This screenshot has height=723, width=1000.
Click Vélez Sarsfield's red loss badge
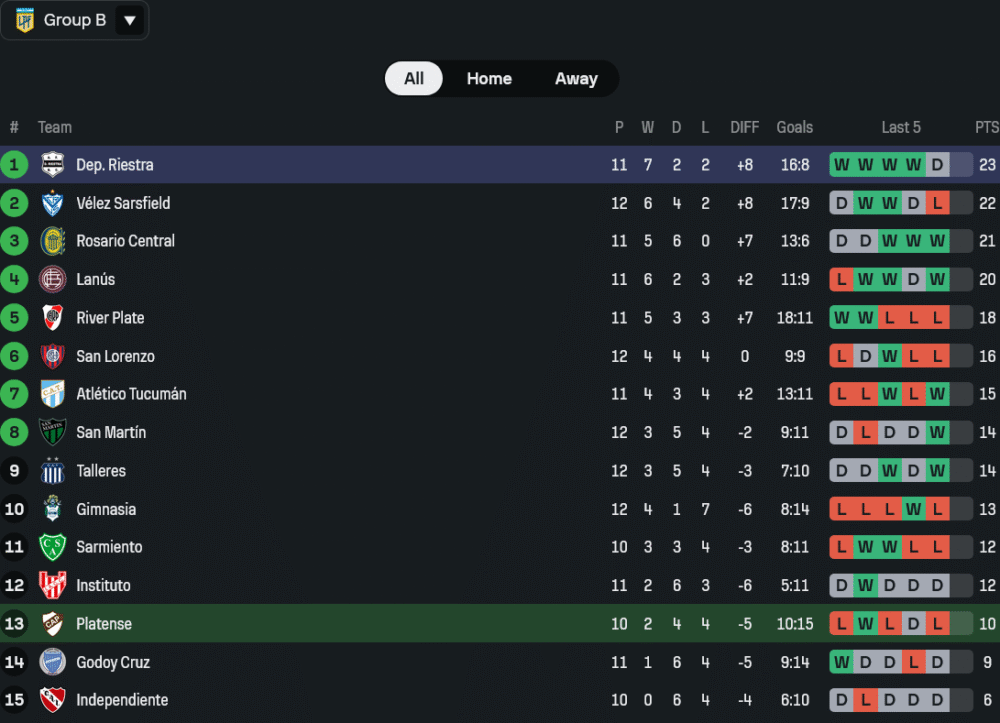pyautogui.click(x=937, y=203)
